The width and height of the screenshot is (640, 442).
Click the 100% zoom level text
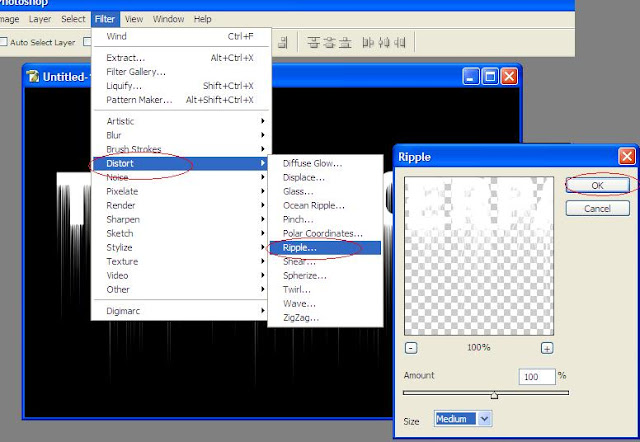pos(479,348)
